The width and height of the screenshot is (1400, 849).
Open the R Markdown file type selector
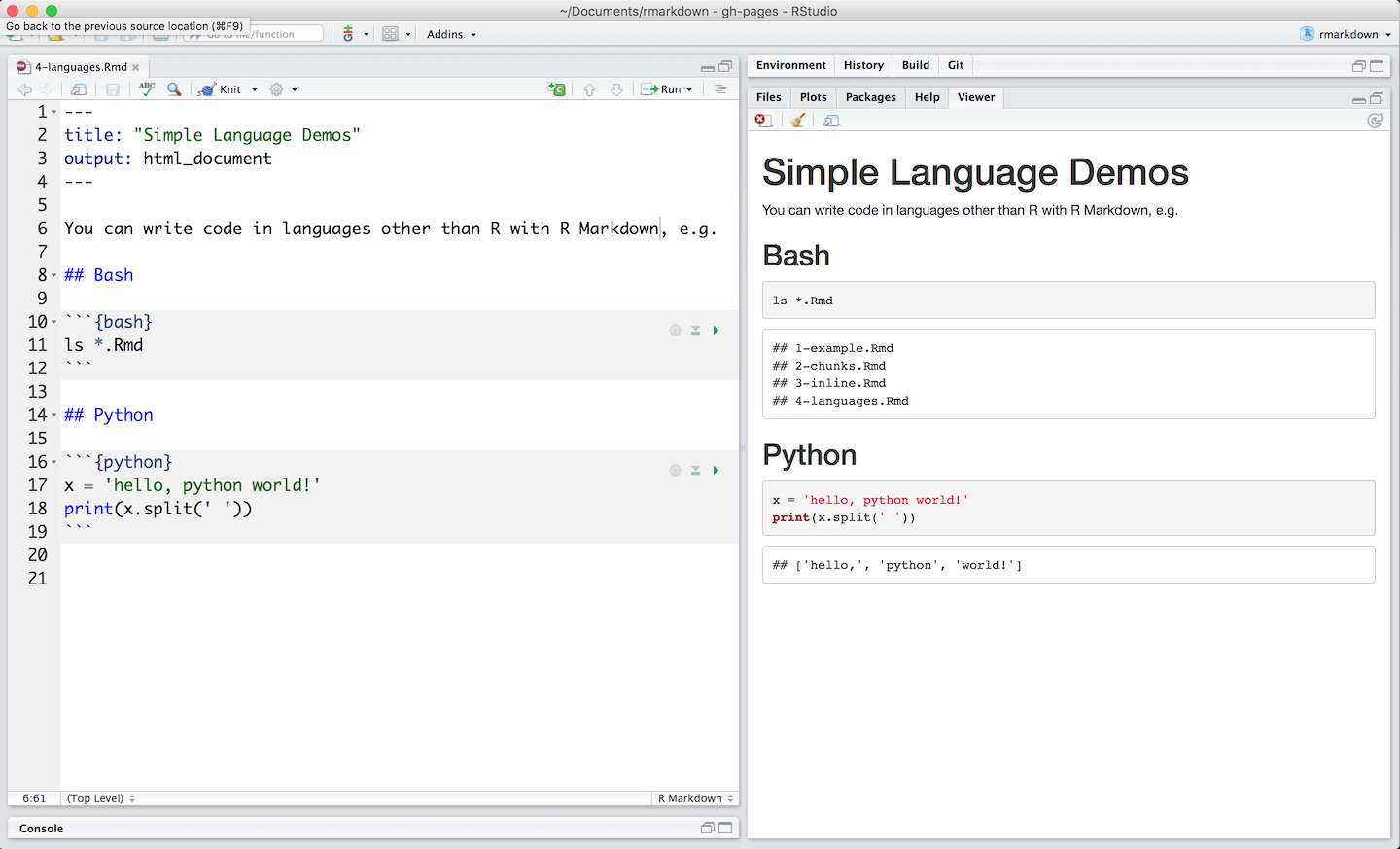coord(695,798)
